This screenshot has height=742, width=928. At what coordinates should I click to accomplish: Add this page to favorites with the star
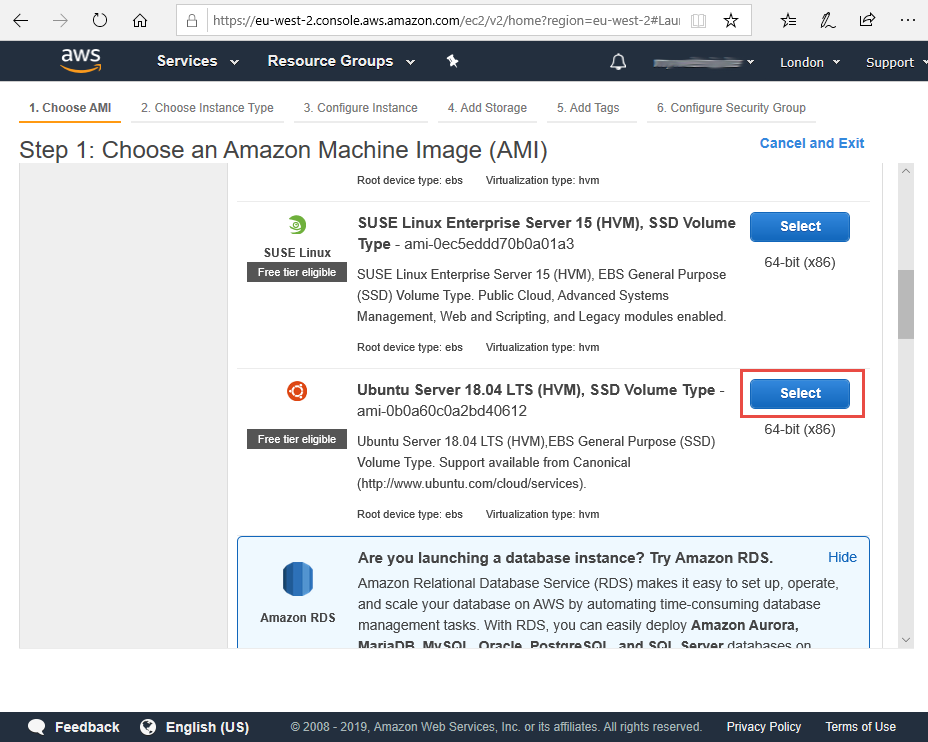(x=731, y=21)
